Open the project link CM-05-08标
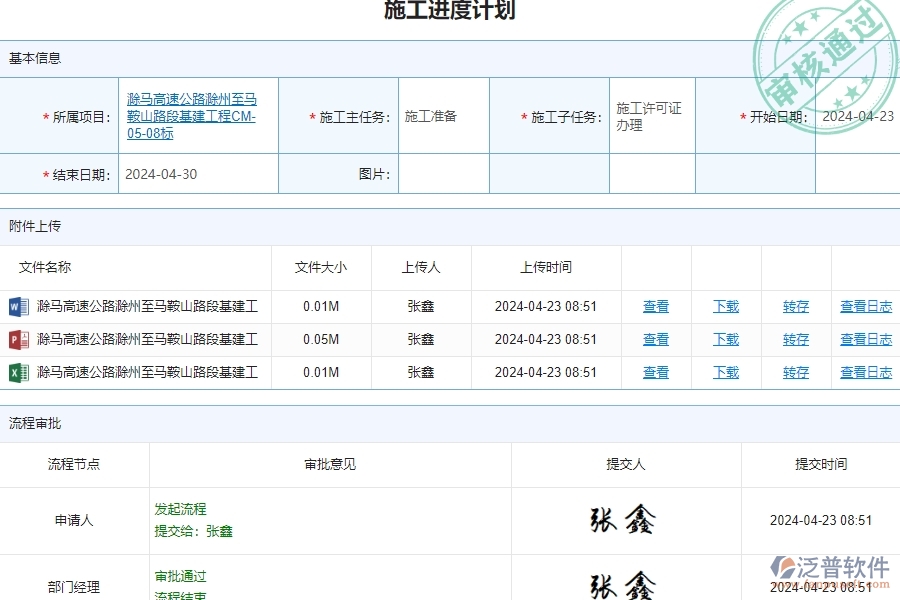Screen dimensions: 900x600 tap(191, 116)
